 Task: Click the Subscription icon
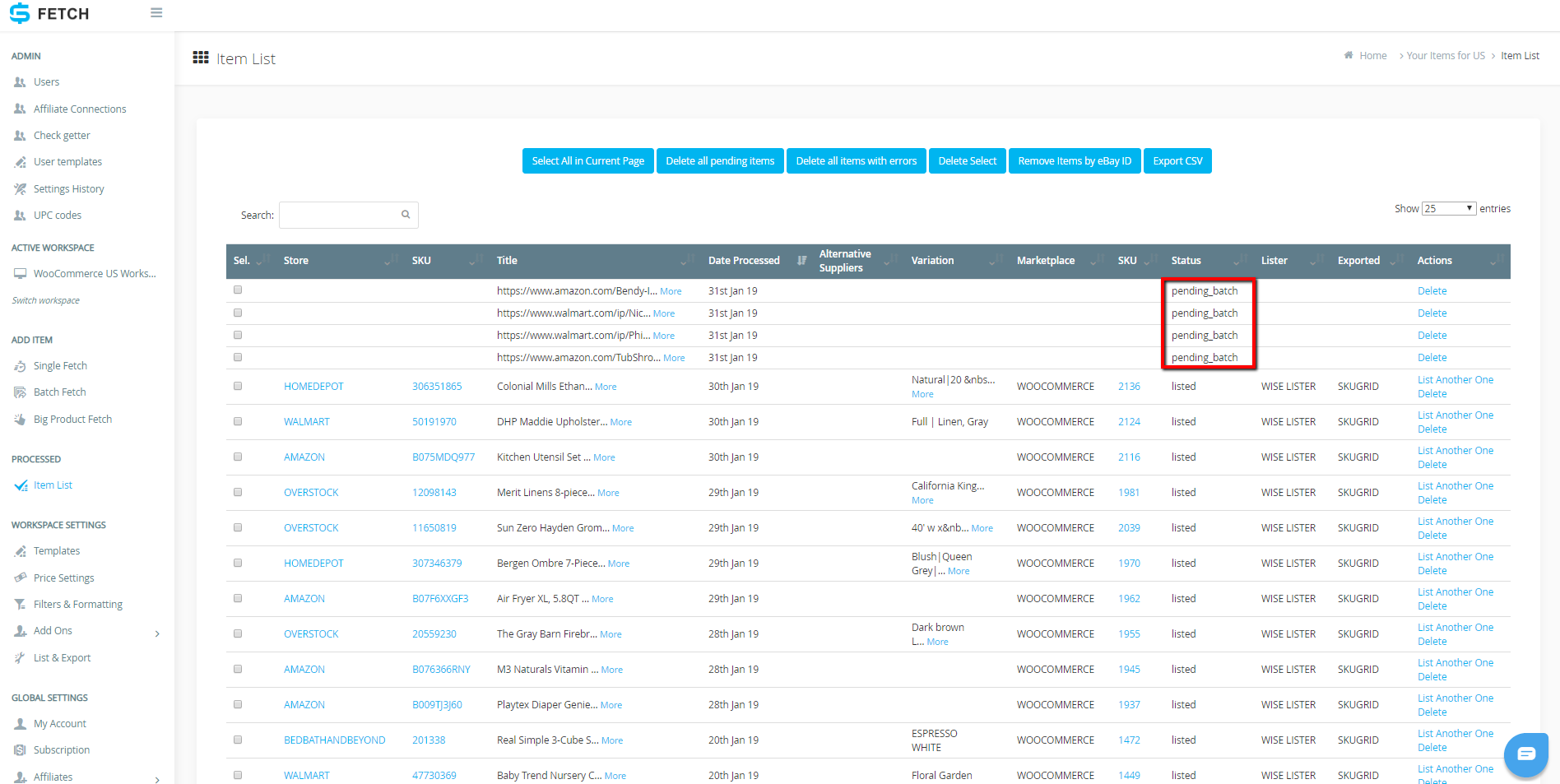(20, 750)
